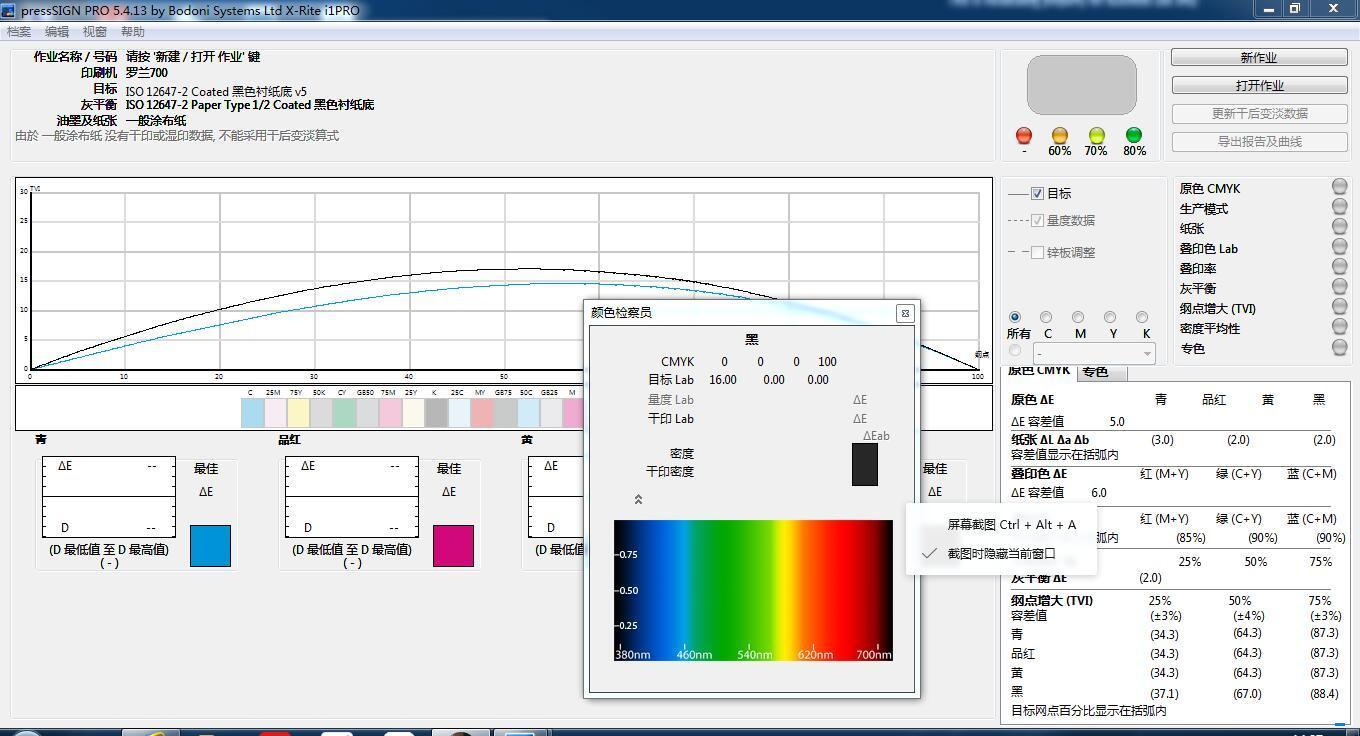Click the 叠印色 Lab status indicator ball
1360x736 pixels.
click(1339, 246)
